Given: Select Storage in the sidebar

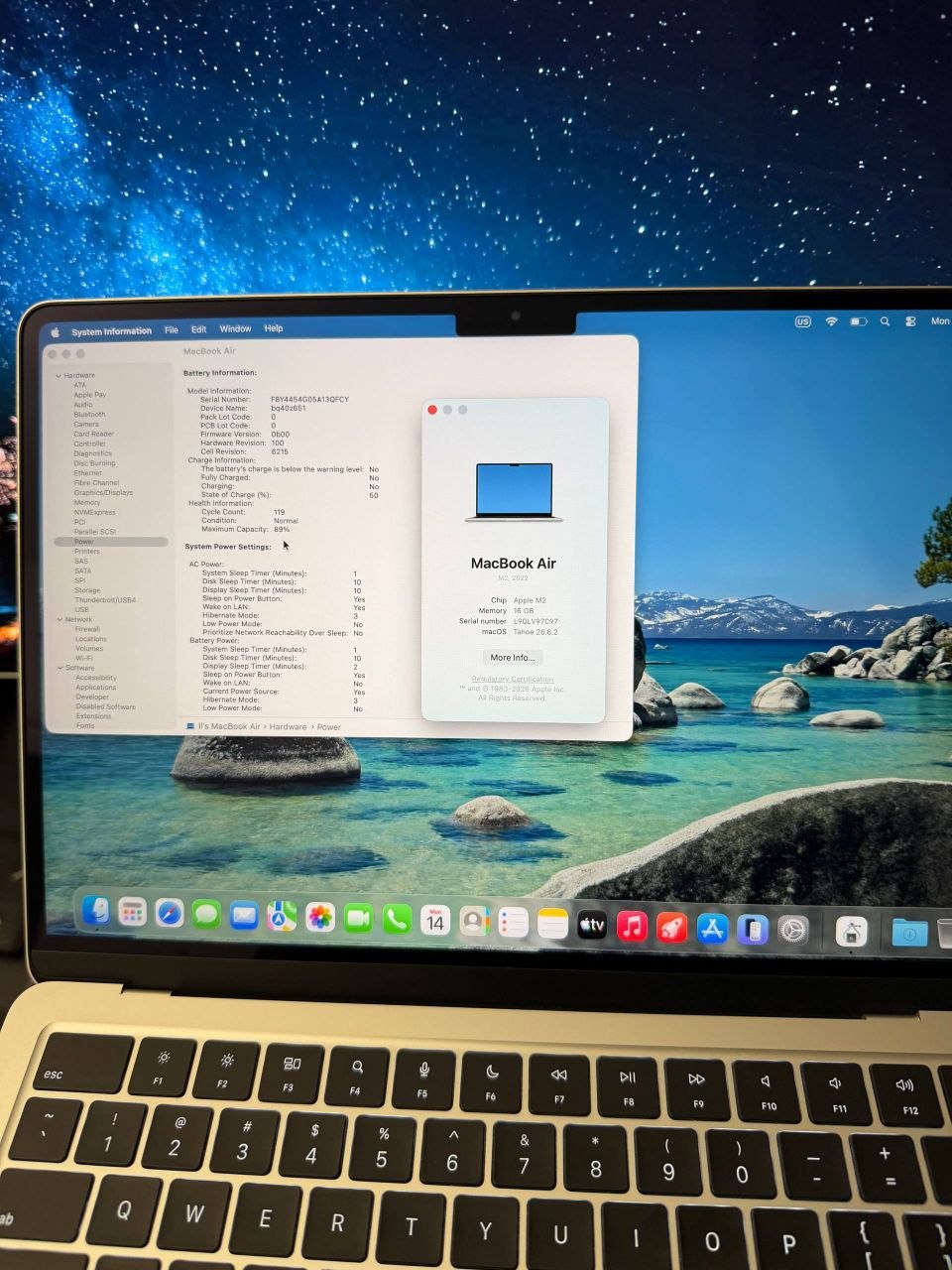Looking at the screenshot, I should [x=87, y=590].
